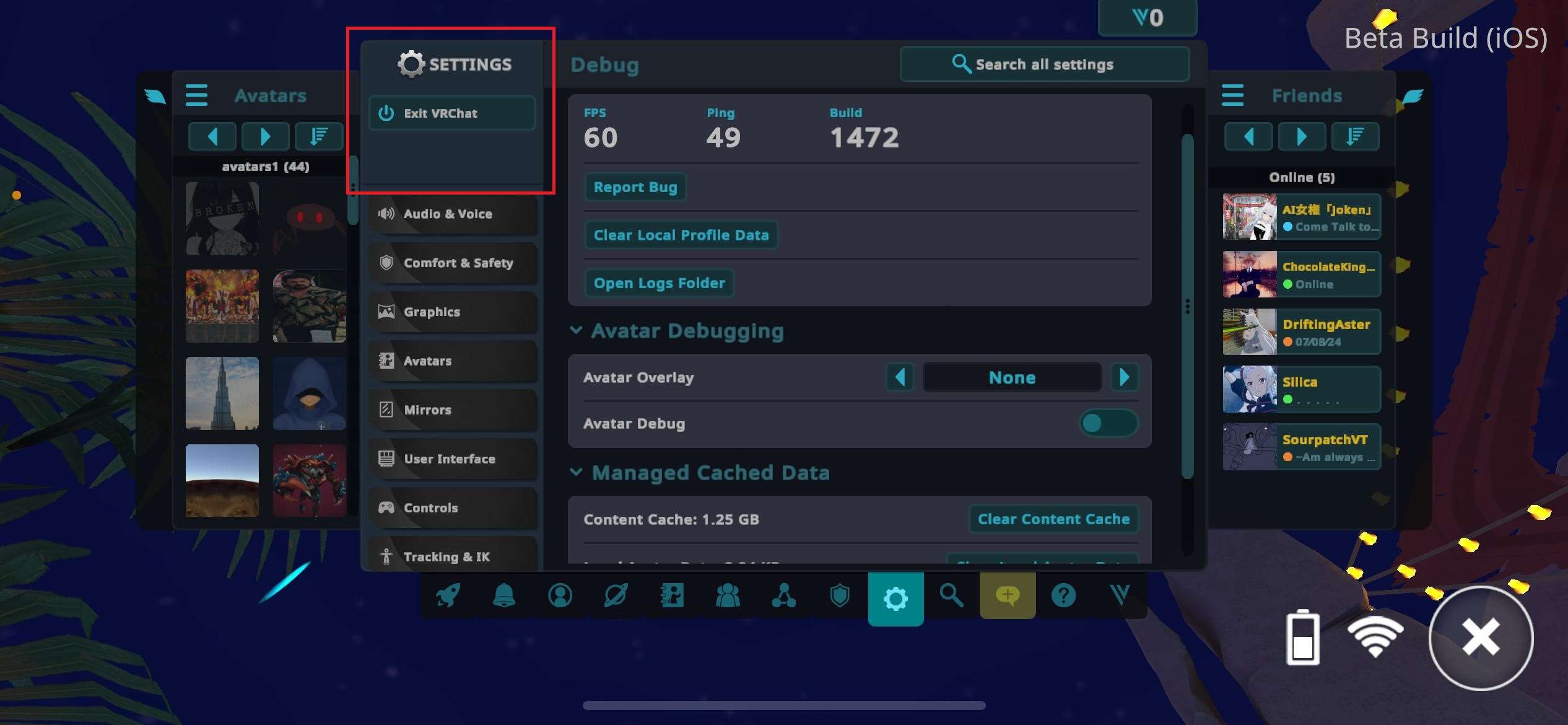The width and height of the screenshot is (1568, 725).
Task: Select the settings gear tab
Action: [x=895, y=599]
